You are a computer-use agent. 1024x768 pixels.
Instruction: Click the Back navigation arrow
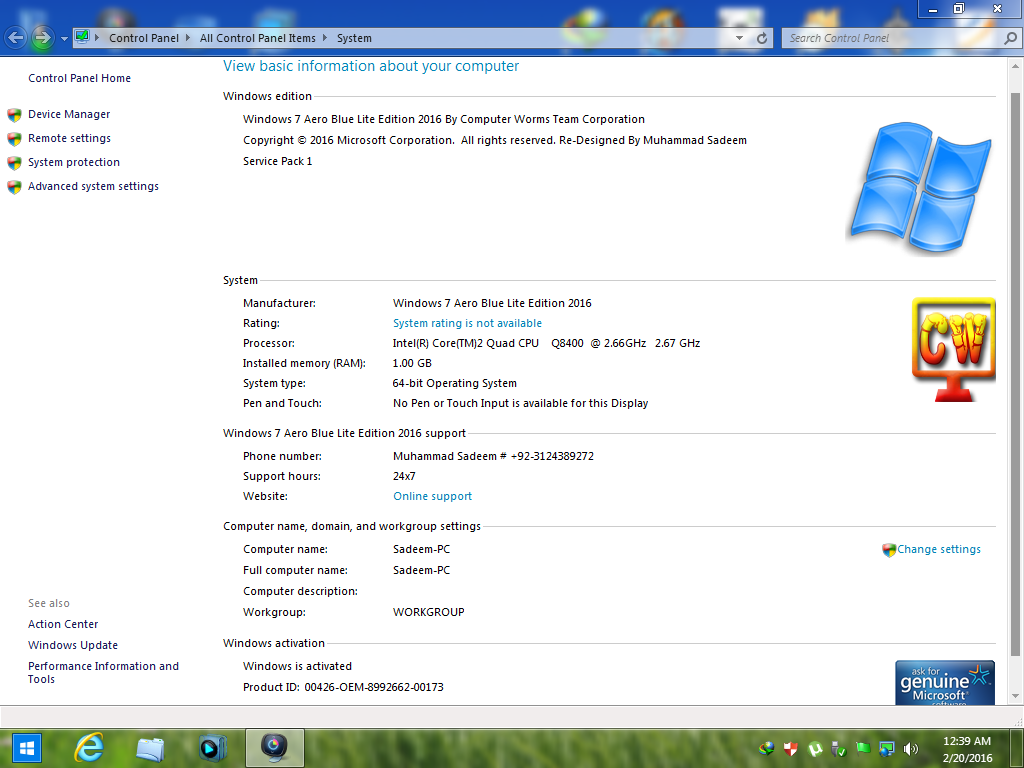point(16,38)
